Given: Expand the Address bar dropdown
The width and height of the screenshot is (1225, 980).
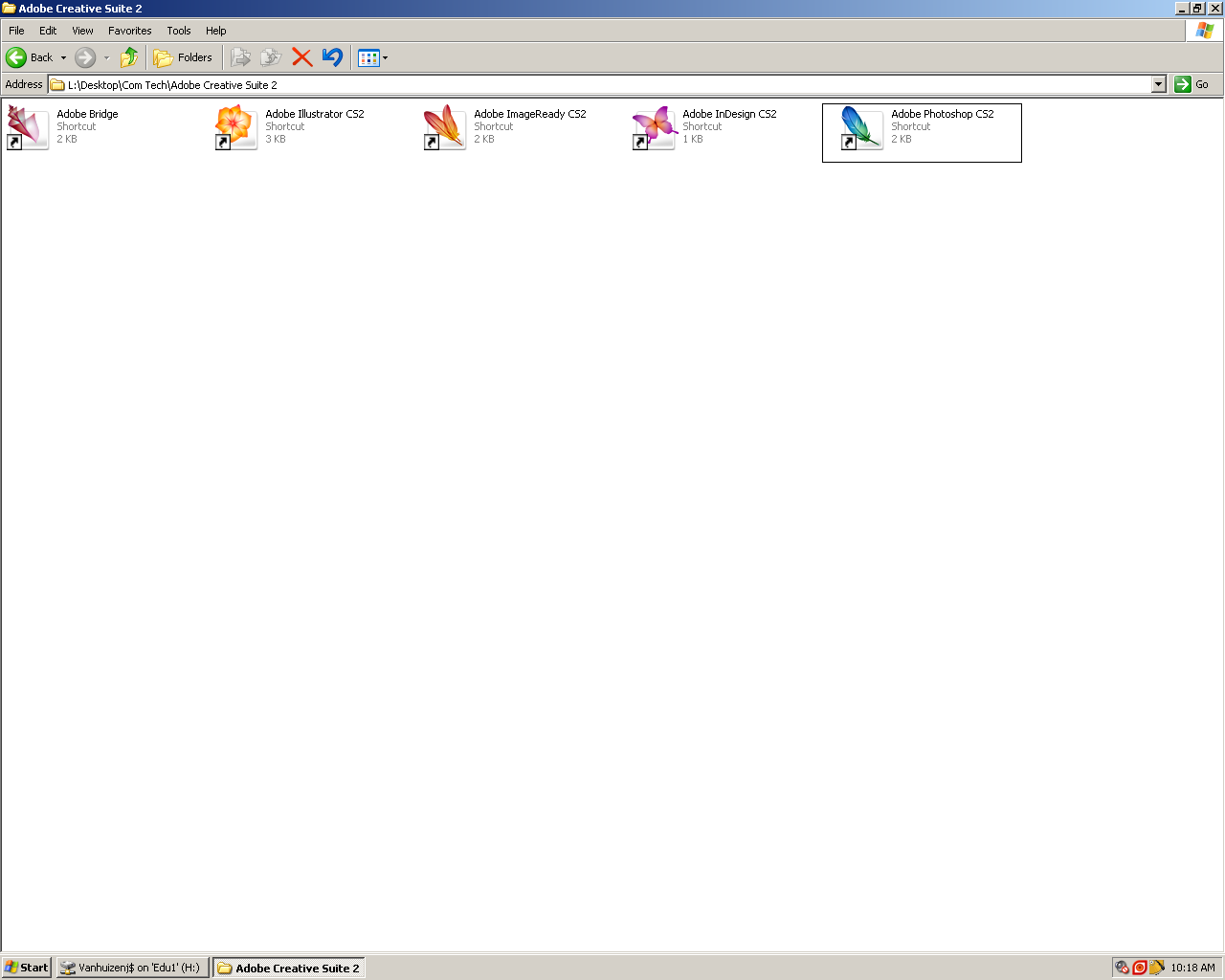Looking at the screenshot, I should (1158, 84).
